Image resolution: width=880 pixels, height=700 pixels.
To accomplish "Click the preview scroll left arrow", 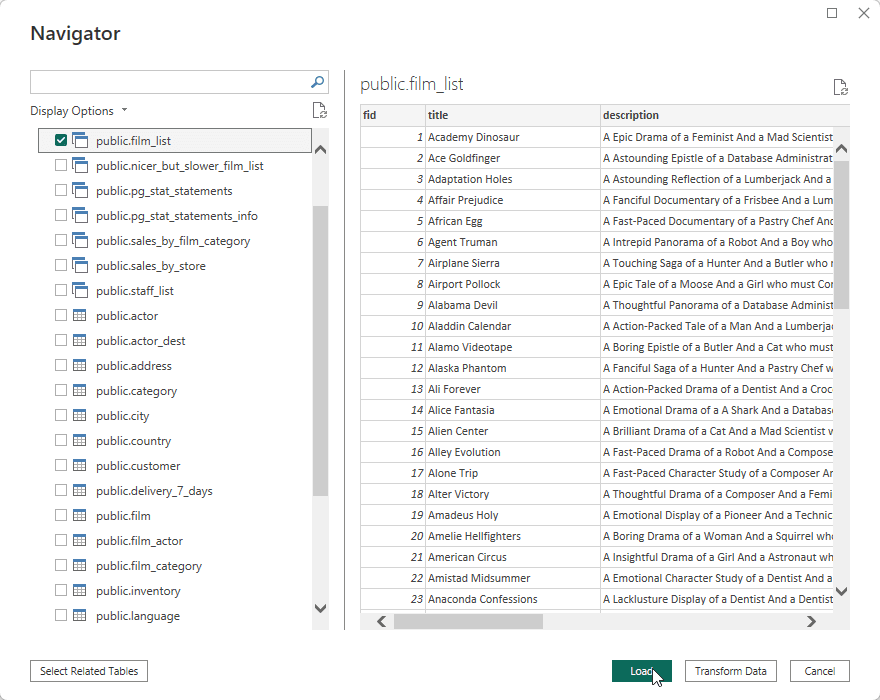I will (x=382, y=621).
